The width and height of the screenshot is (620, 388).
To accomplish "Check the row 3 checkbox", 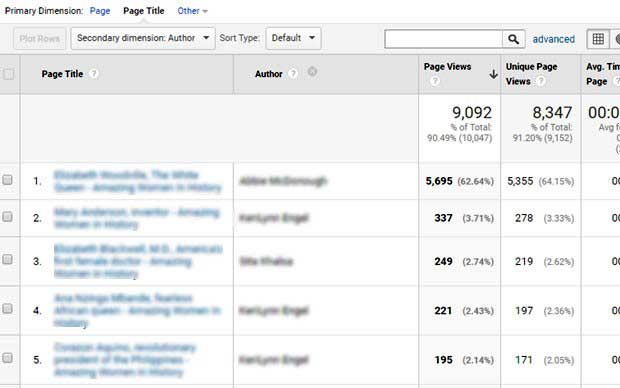I will [x=7, y=259].
